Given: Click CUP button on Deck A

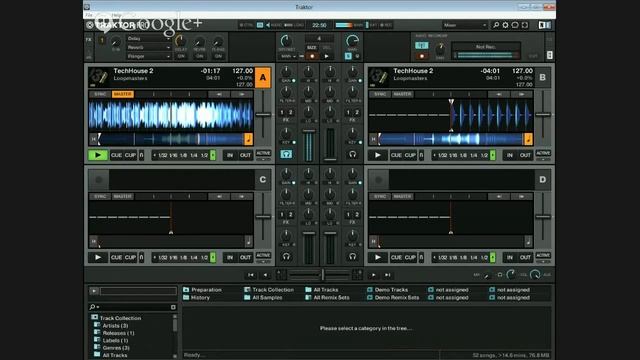Looking at the screenshot, I should coord(130,155).
